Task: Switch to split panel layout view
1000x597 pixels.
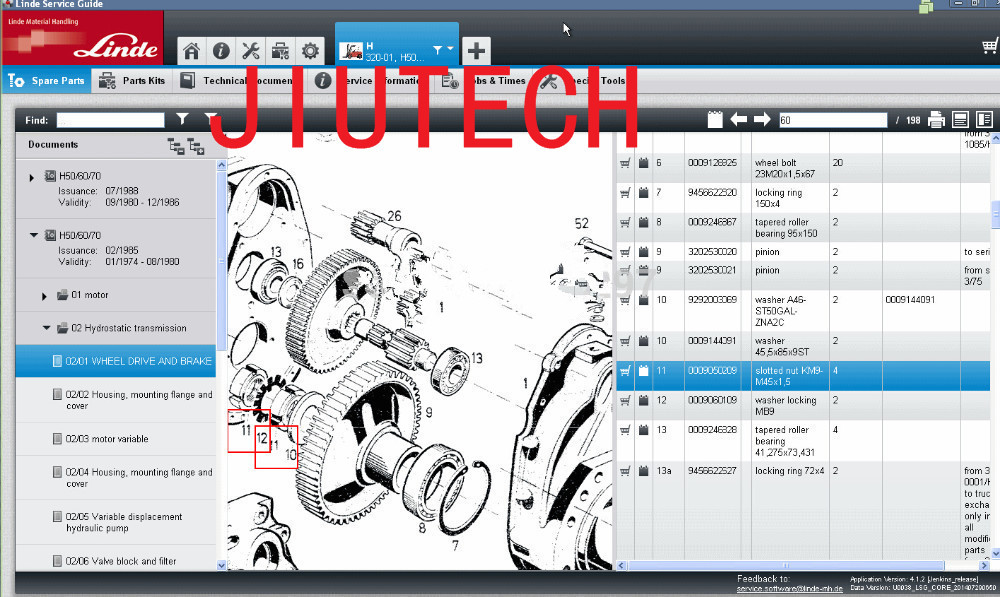Action: (984, 120)
